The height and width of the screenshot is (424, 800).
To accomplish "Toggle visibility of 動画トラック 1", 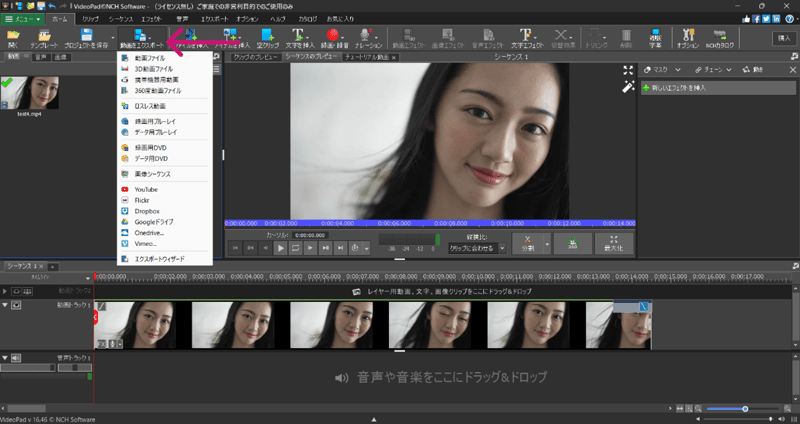I will point(15,305).
